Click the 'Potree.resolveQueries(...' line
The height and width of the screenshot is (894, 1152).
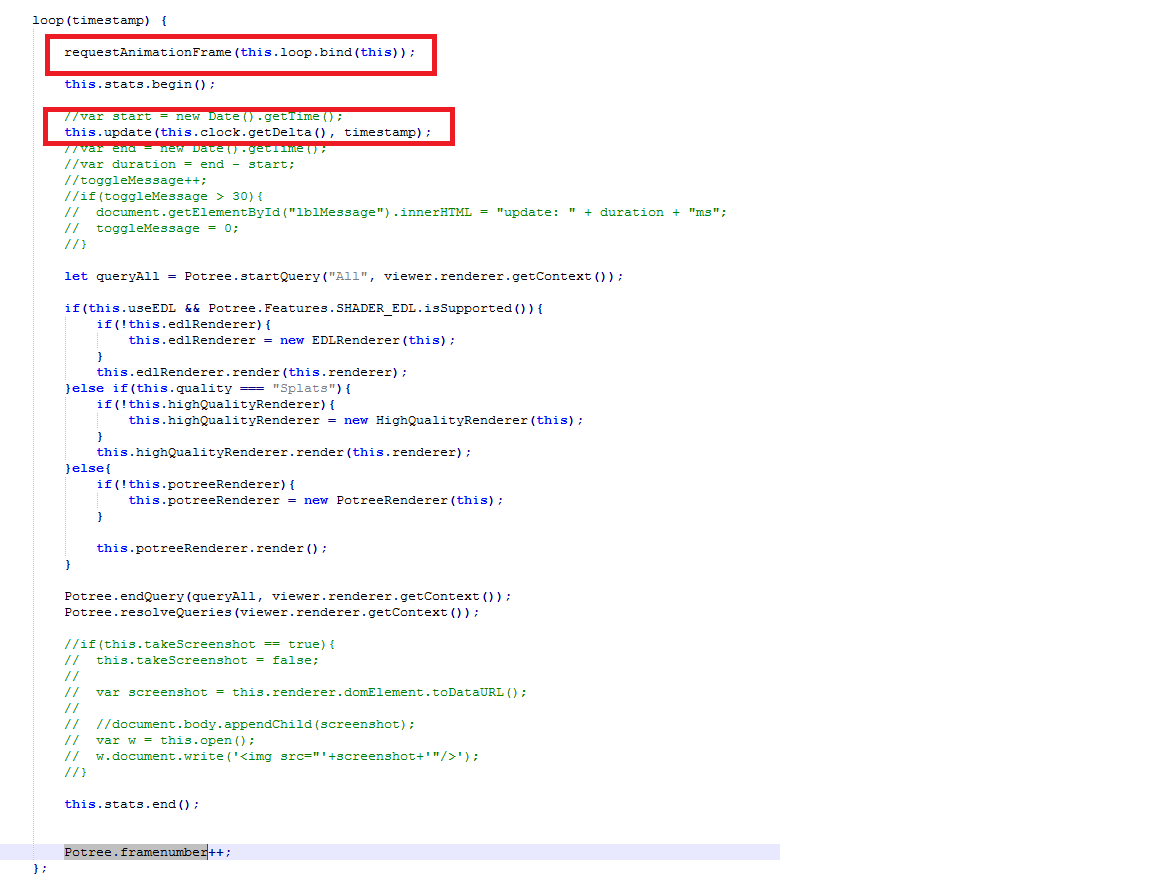(x=272, y=613)
